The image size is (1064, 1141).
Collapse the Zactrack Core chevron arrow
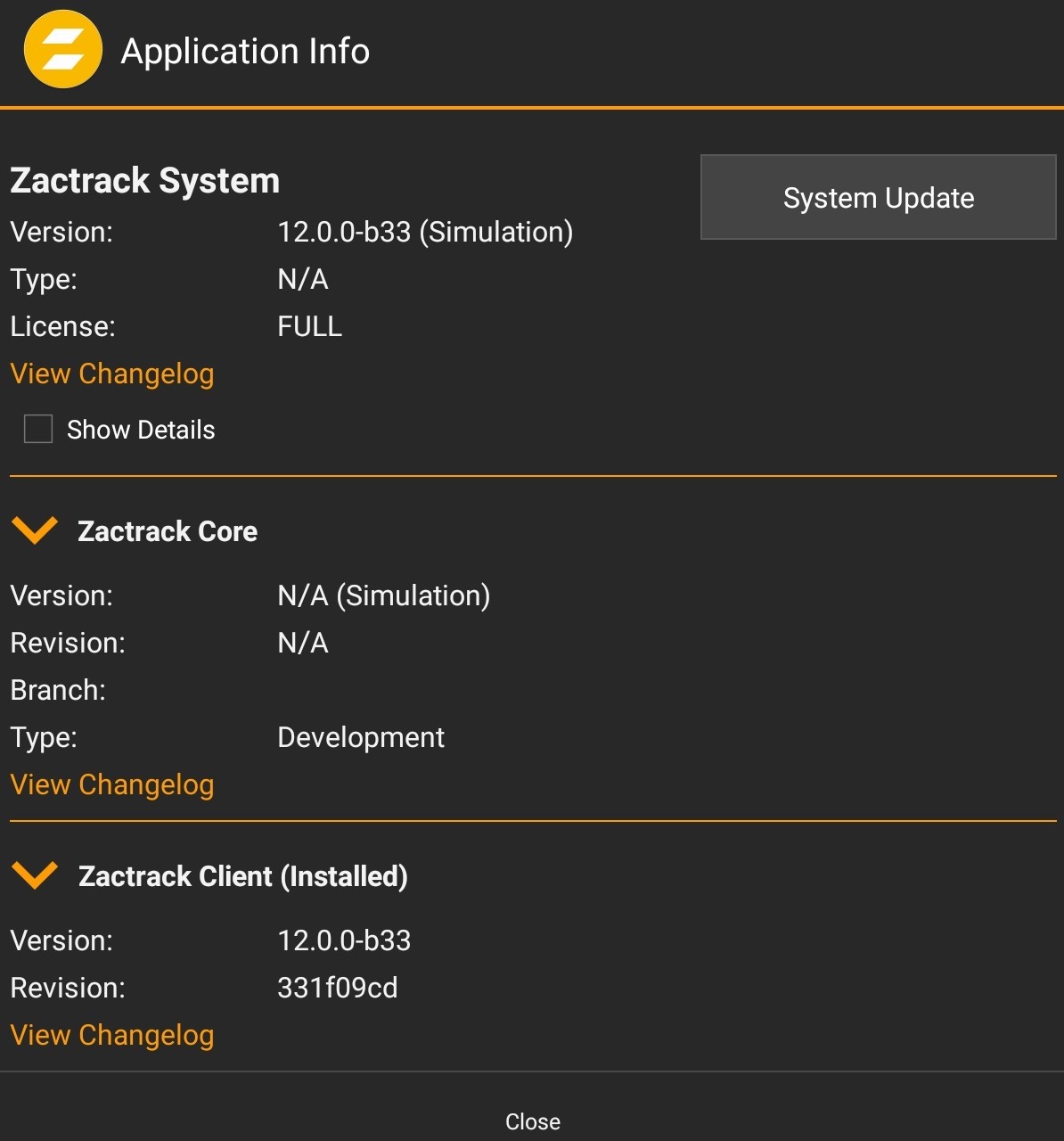[35, 530]
